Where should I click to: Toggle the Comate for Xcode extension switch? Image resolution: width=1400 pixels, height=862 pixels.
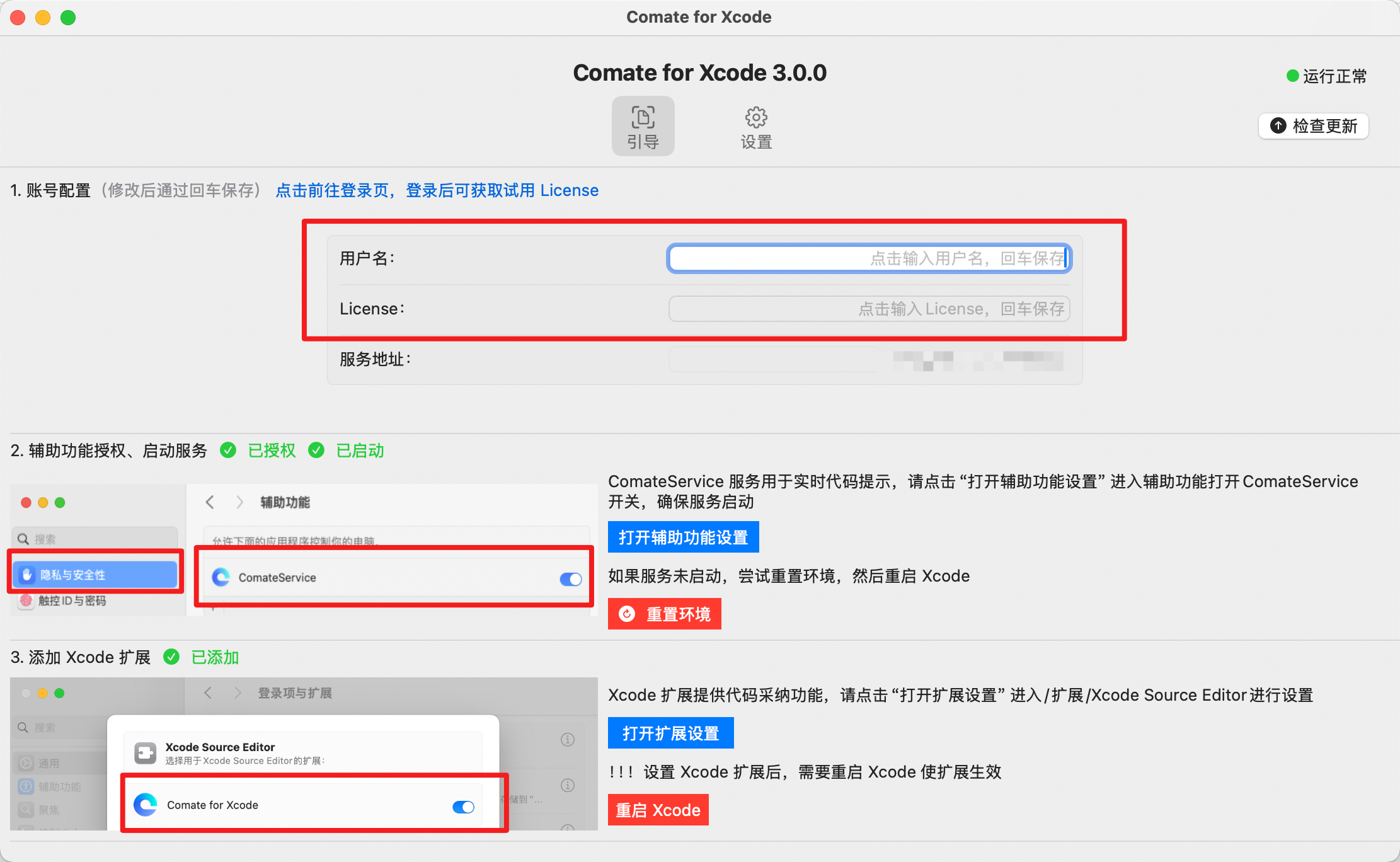tap(464, 807)
